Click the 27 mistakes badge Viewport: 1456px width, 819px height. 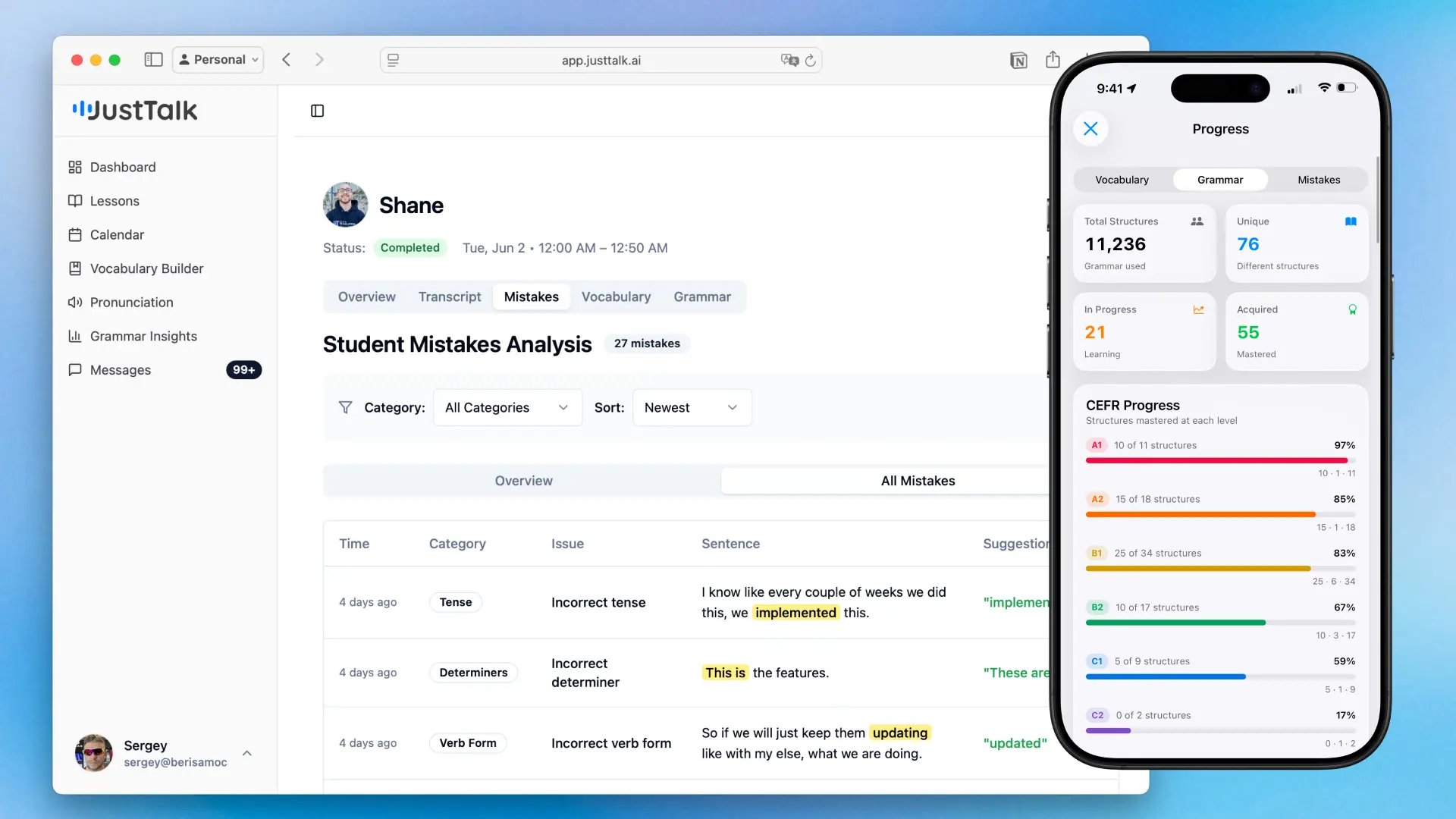coord(647,344)
